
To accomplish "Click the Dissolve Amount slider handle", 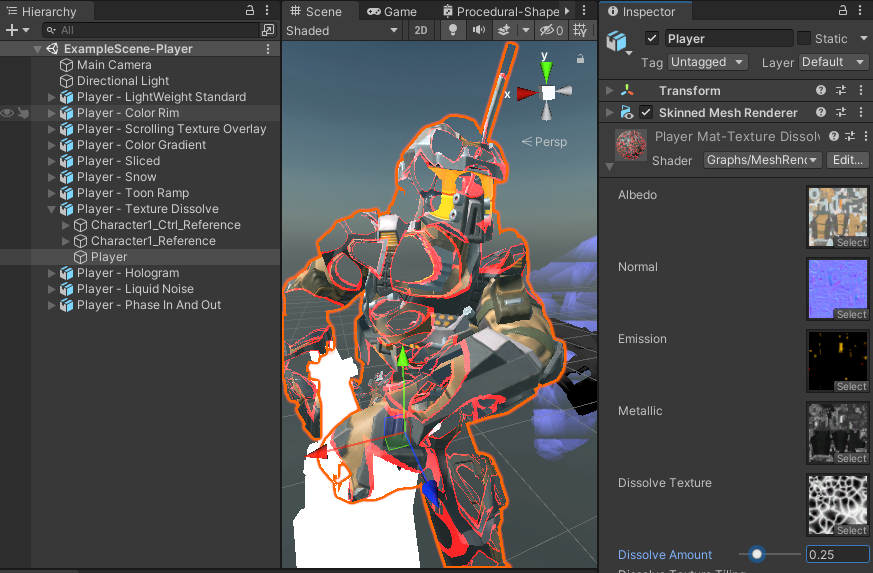I will click(x=756, y=554).
